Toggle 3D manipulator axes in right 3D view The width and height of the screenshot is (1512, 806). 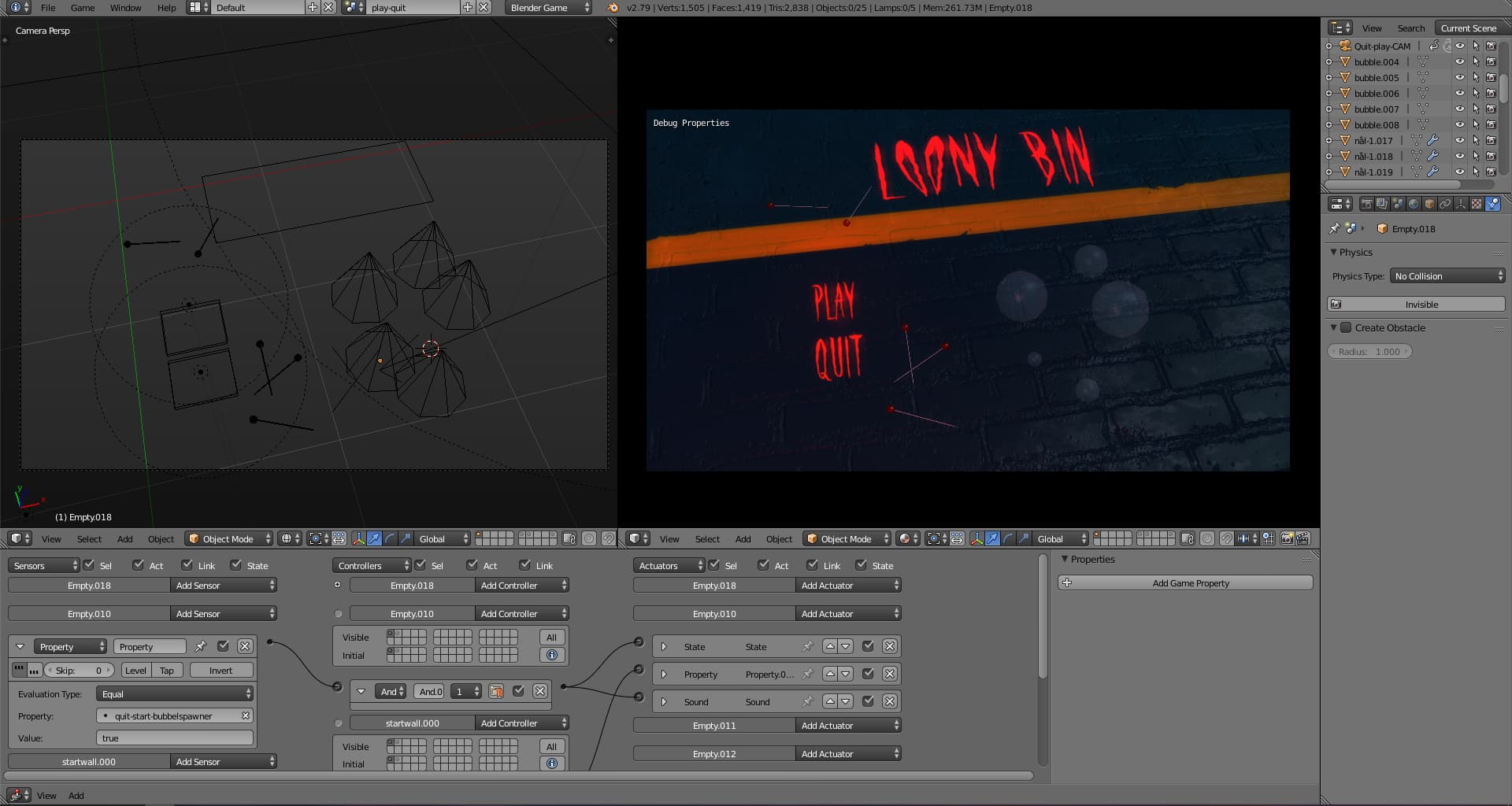coord(977,538)
